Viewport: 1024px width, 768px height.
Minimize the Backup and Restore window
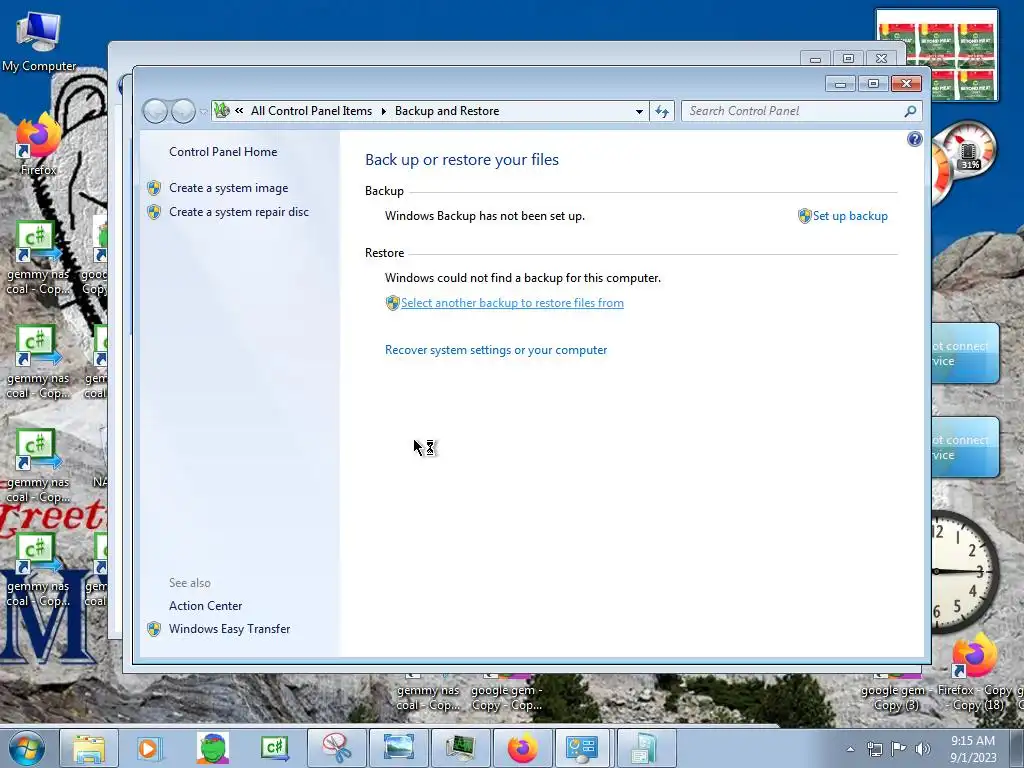(x=840, y=84)
